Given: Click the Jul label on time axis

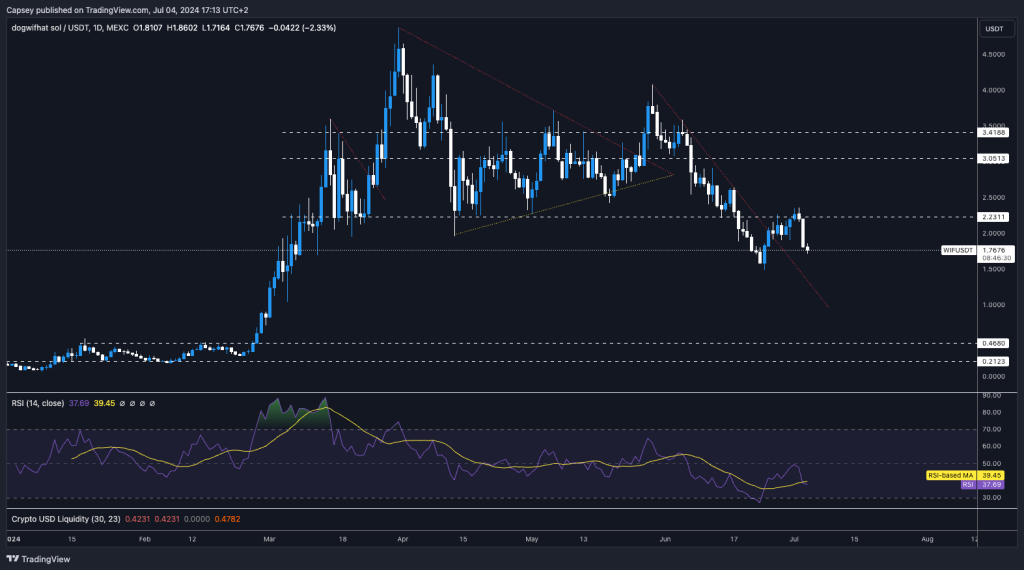Looking at the screenshot, I should pyautogui.click(x=794, y=539).
